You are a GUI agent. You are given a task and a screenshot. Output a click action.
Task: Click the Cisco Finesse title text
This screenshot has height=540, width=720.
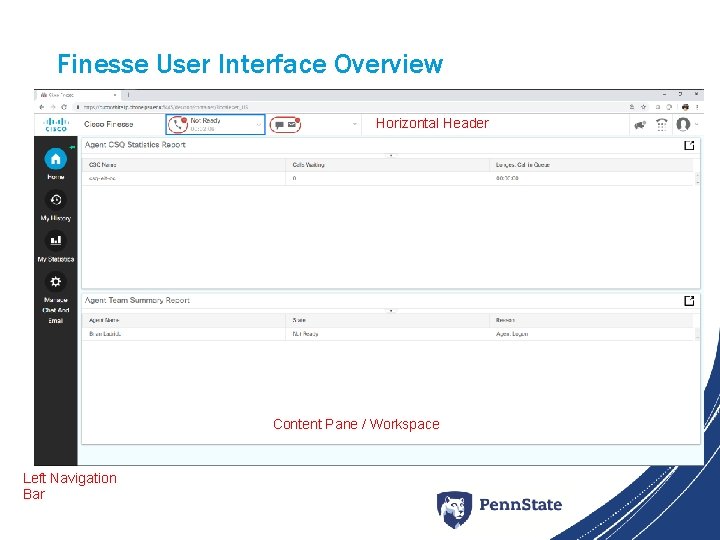pyautogui.click(x=109, y=124)
